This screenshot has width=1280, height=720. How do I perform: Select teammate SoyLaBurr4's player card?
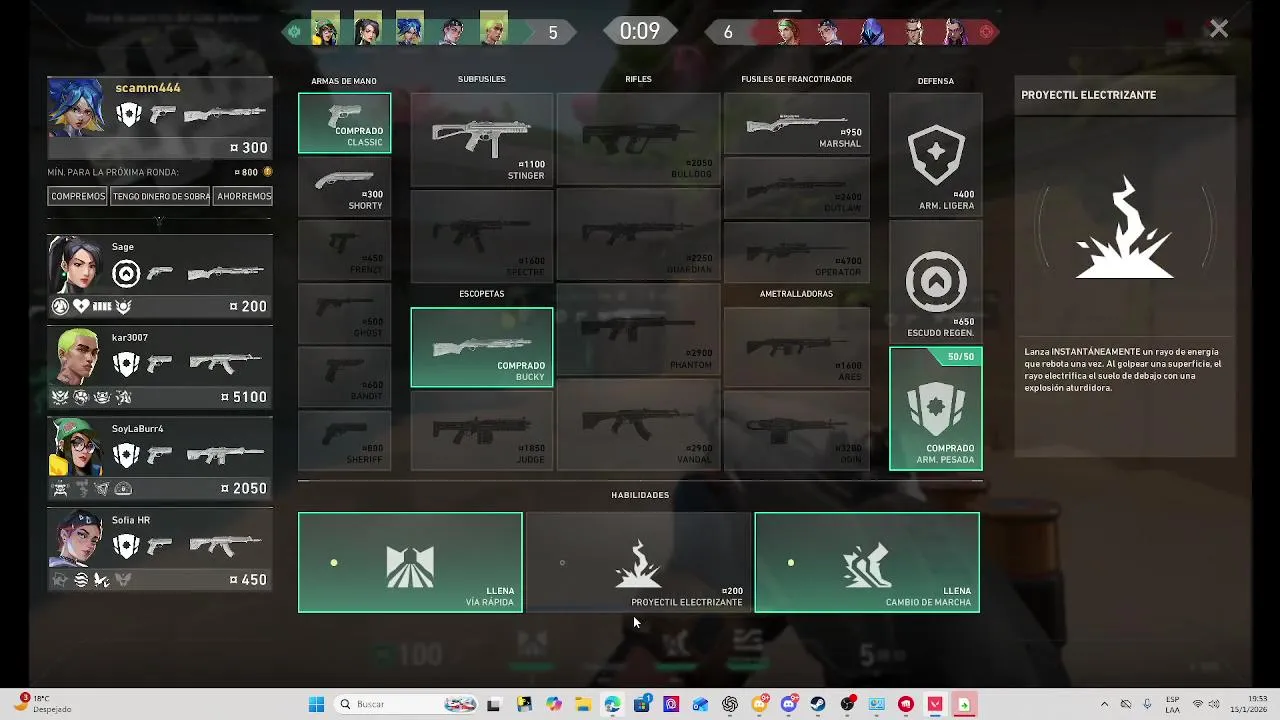tap(160, 459)
